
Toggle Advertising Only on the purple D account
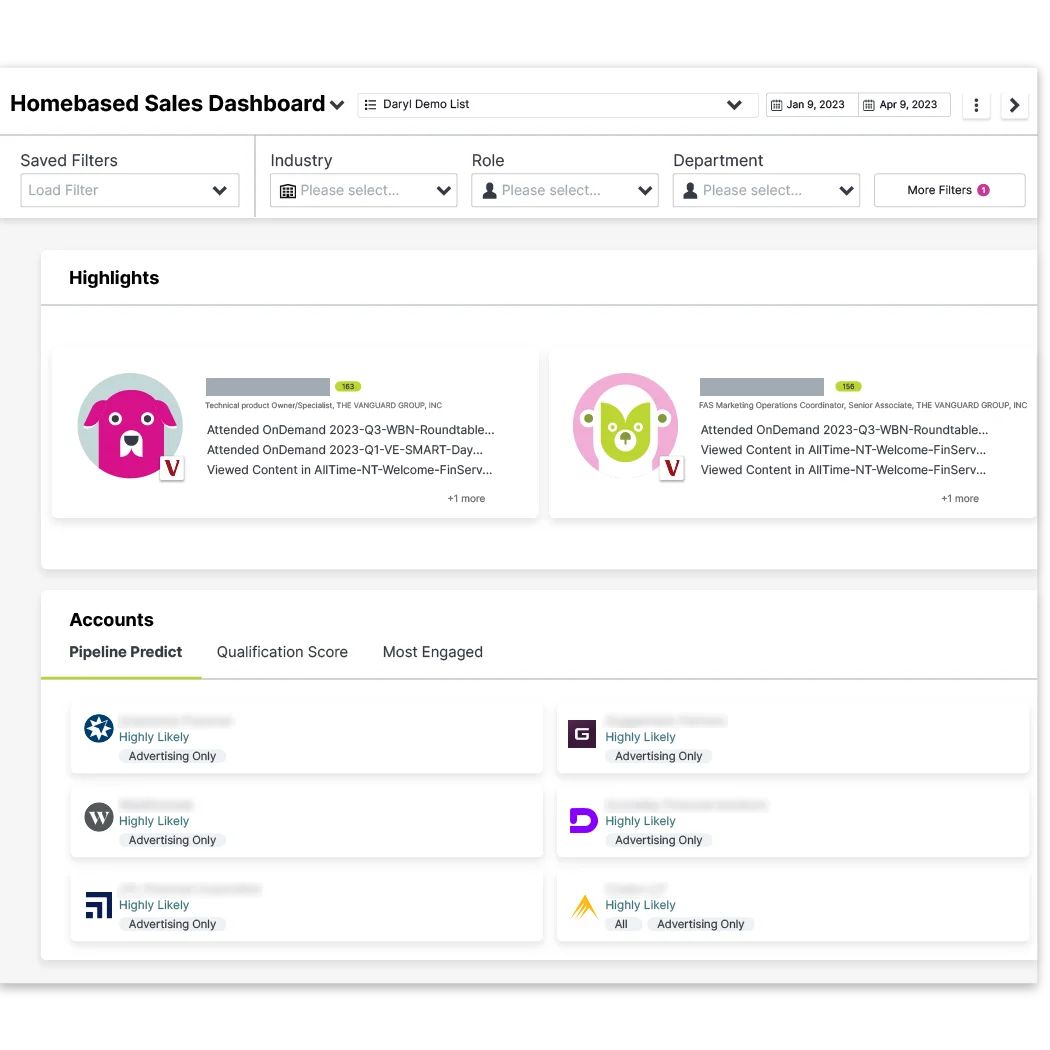pyautogui.click(x=658, y=840)
